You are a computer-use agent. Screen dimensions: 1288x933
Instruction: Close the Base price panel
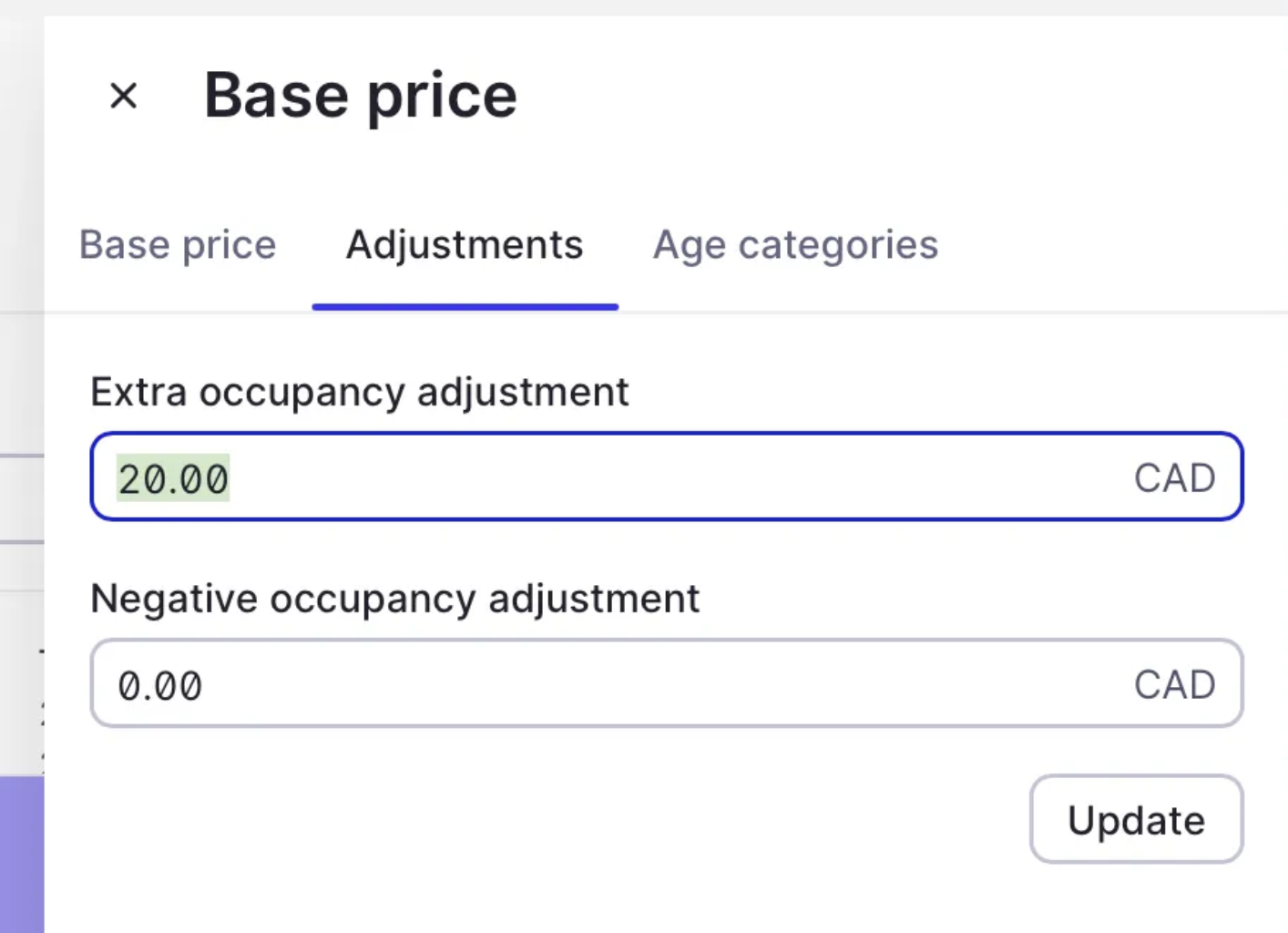[123, 95]
